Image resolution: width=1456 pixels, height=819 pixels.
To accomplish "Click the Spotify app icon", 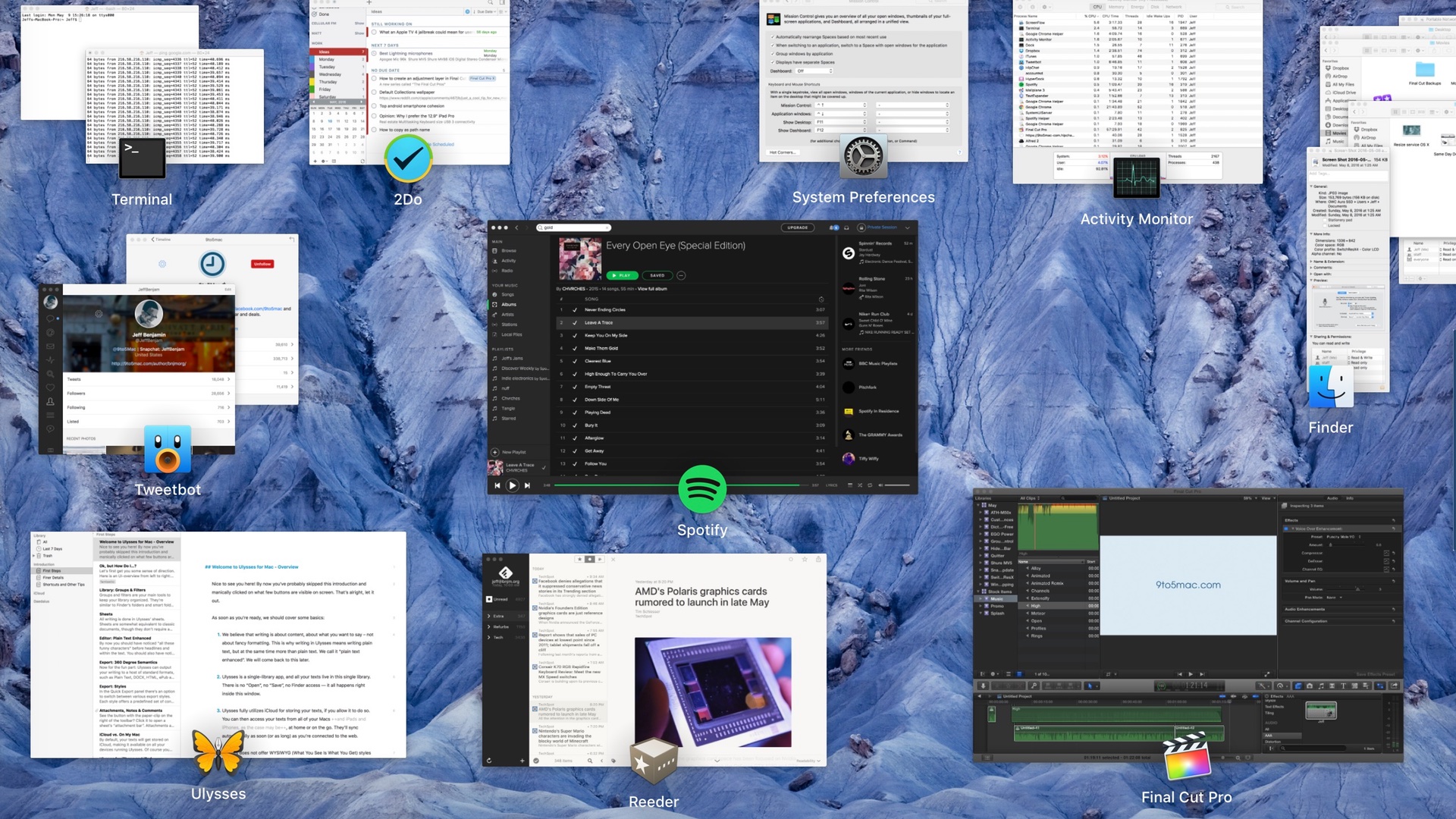I will [701, 489].
